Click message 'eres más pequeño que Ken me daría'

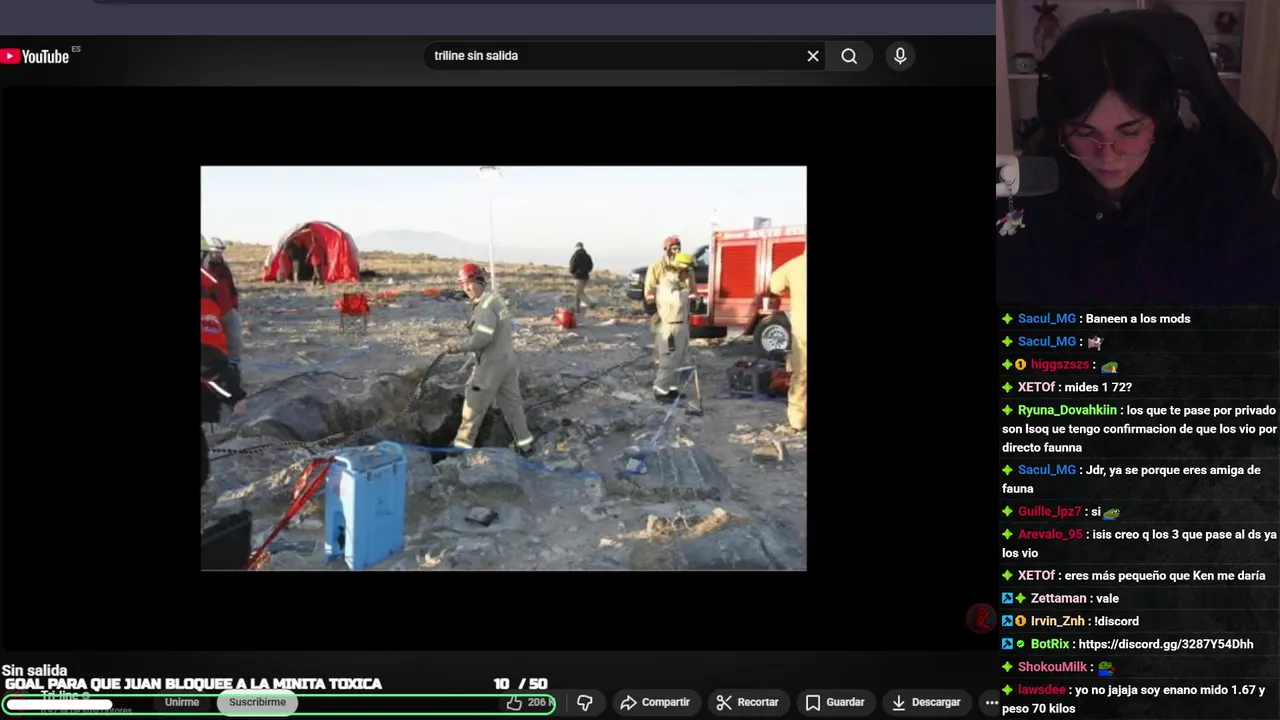pyautogui.click(x=1165, y=576)
